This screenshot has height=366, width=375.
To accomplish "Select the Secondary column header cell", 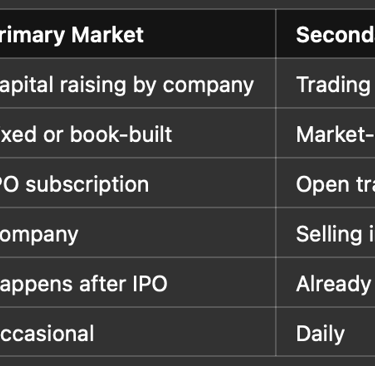I will click(325, 33).
